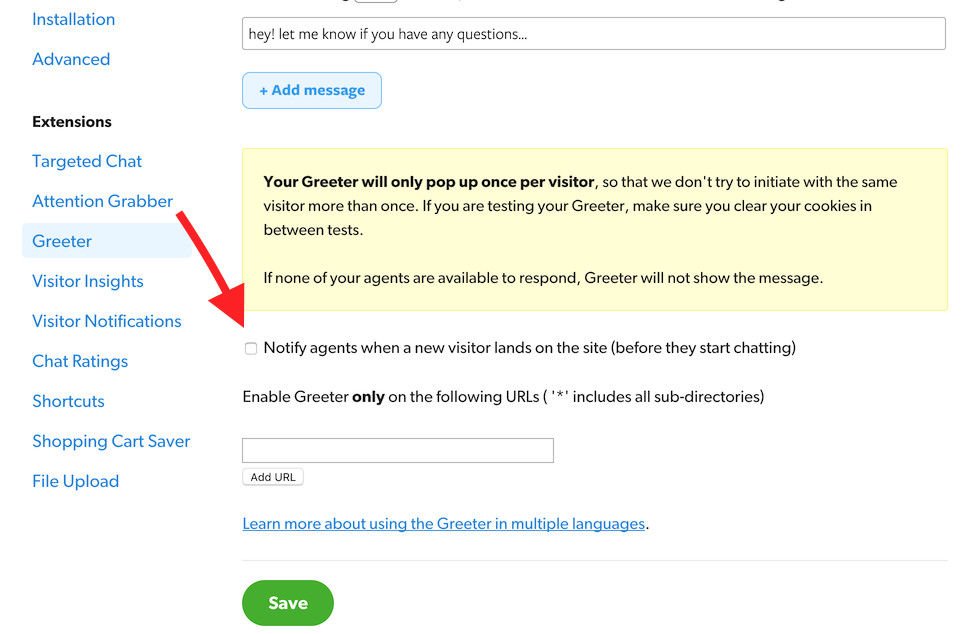The height and width of the screenshot is (634, 966).
Task: Enable notify agents on new visitor checkbox
Action: [x=251, y=349]
